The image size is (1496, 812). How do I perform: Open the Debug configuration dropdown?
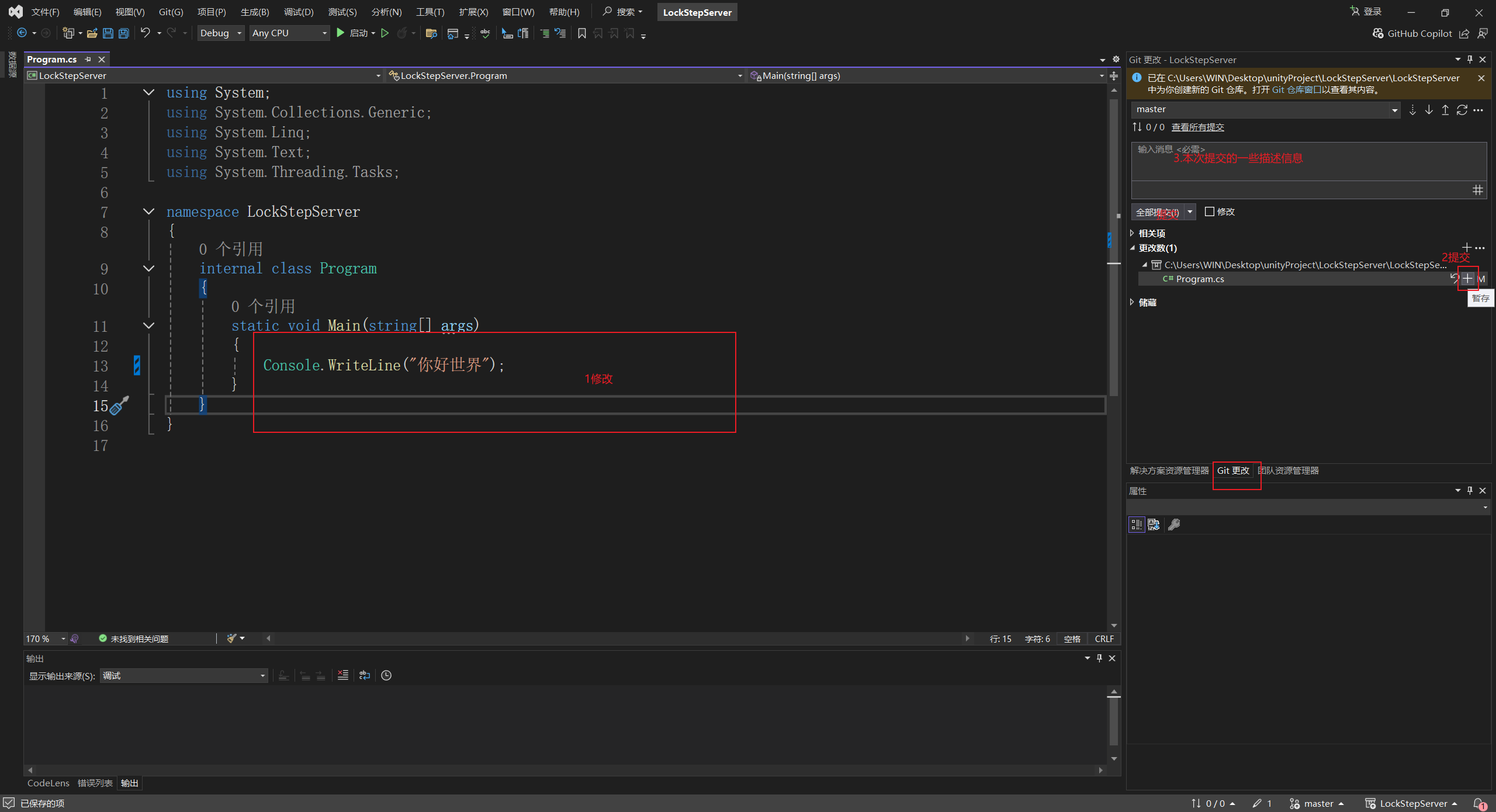click(x=220, y=33)
